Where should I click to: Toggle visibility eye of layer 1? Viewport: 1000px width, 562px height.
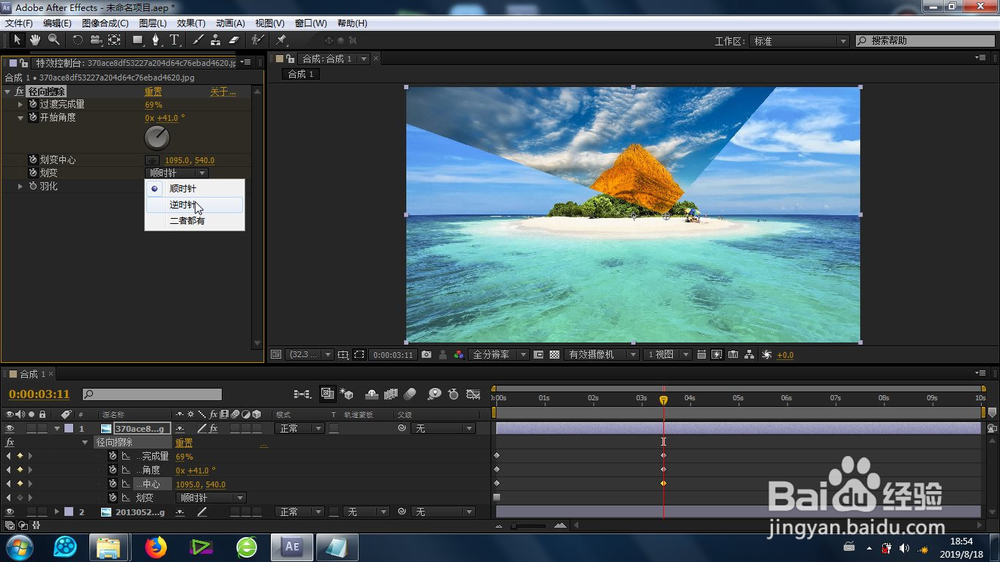[x=10, y=429]
